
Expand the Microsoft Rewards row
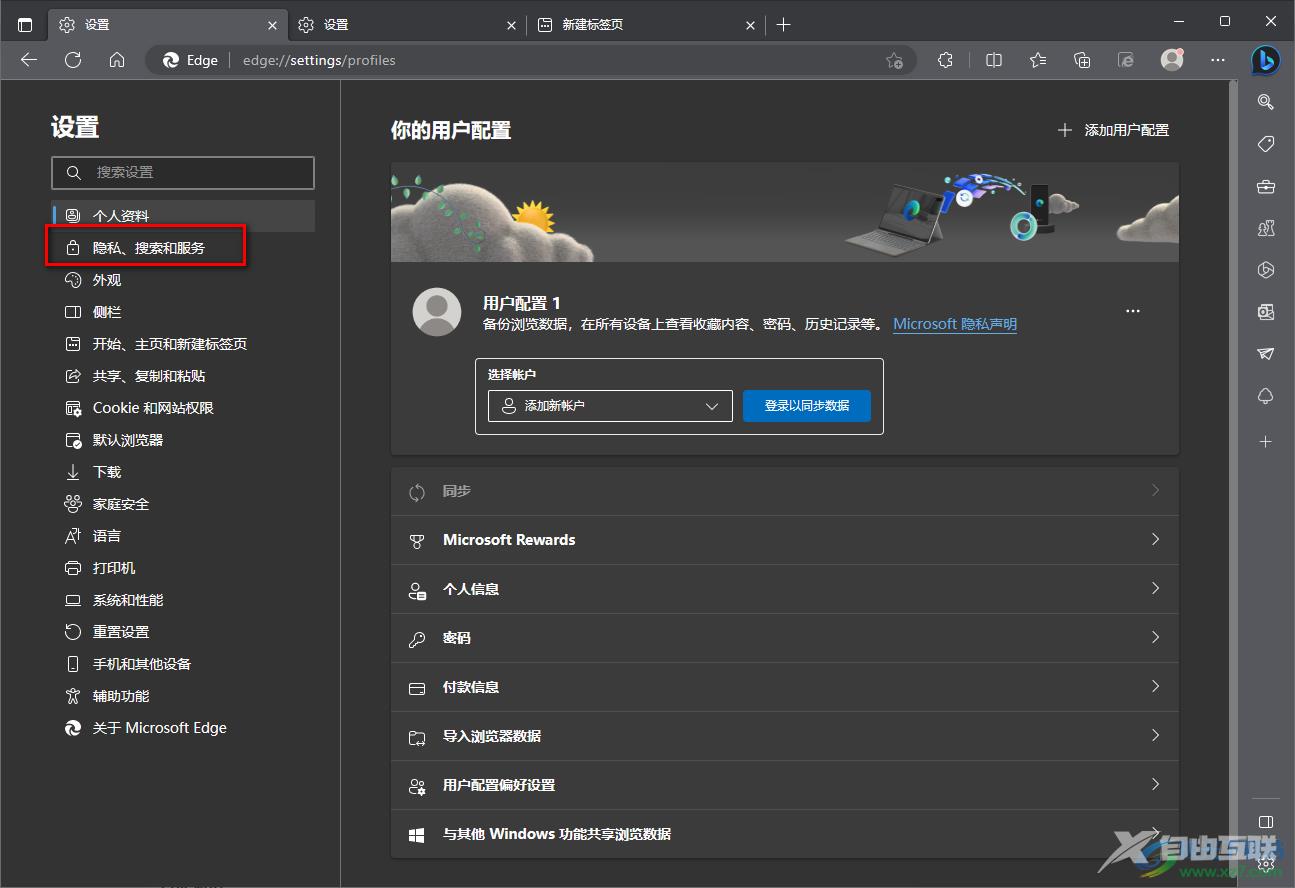tap(785, 540)
